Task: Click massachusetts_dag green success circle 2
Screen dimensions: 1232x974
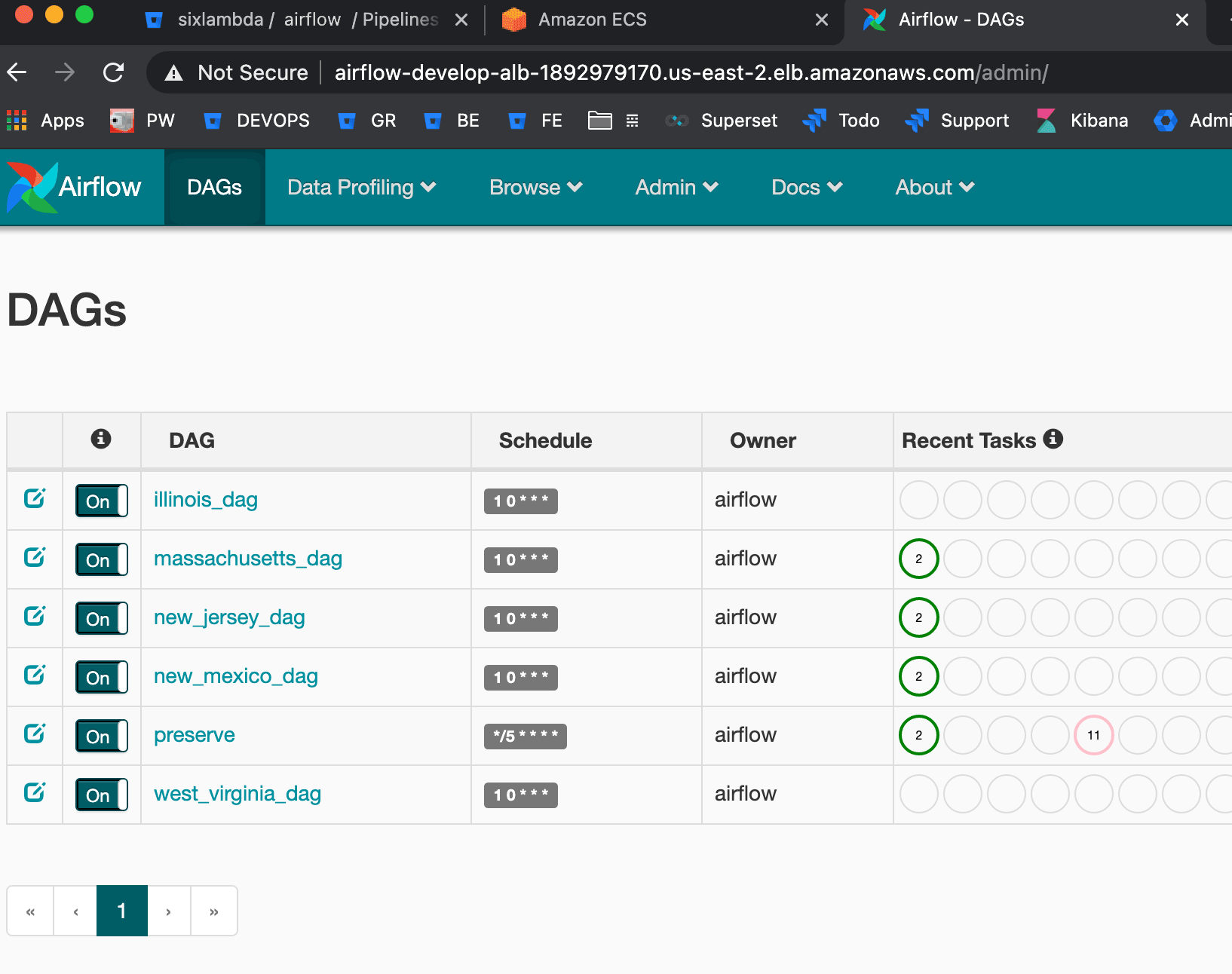Action: [x=919, y=559]
